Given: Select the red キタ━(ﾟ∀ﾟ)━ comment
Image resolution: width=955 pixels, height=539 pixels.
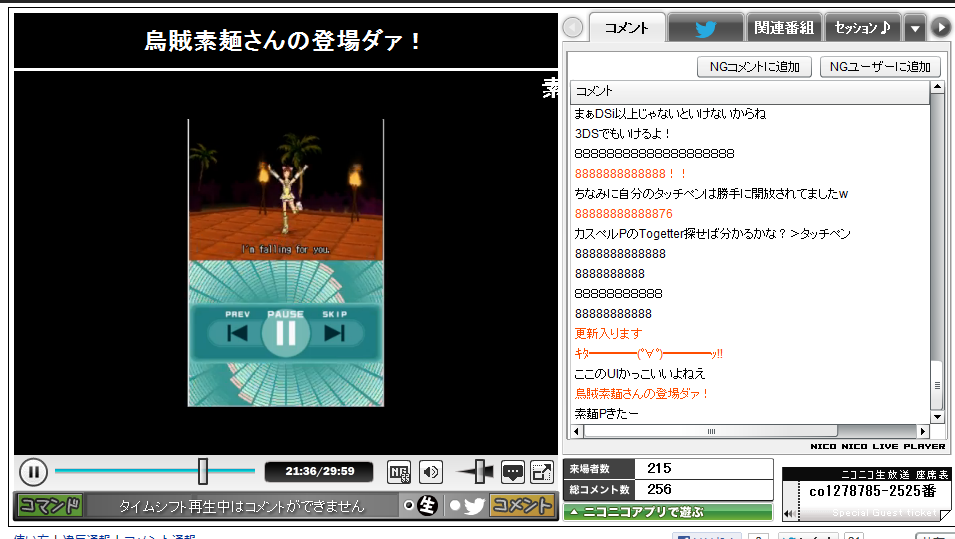Looking at the screenshot, I should click(649, 353).
